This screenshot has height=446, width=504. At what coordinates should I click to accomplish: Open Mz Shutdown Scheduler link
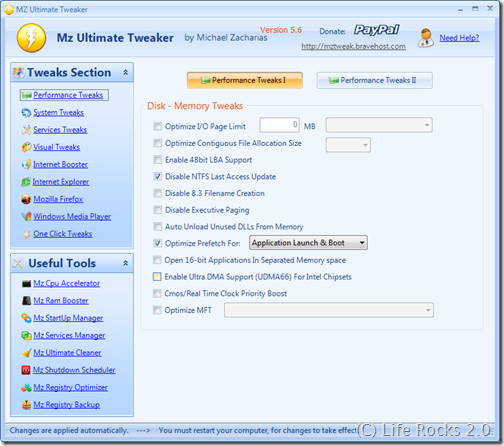tap(74, 370)
